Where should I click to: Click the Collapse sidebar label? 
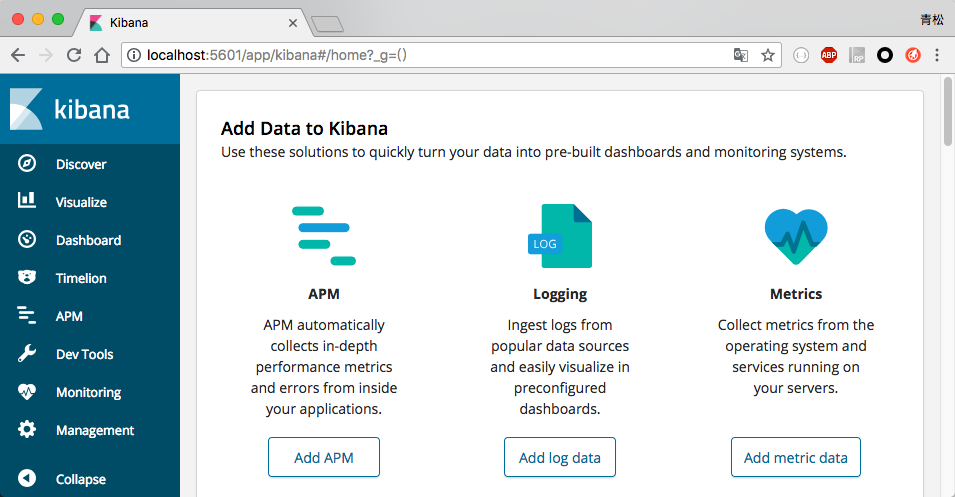point(81,479)
